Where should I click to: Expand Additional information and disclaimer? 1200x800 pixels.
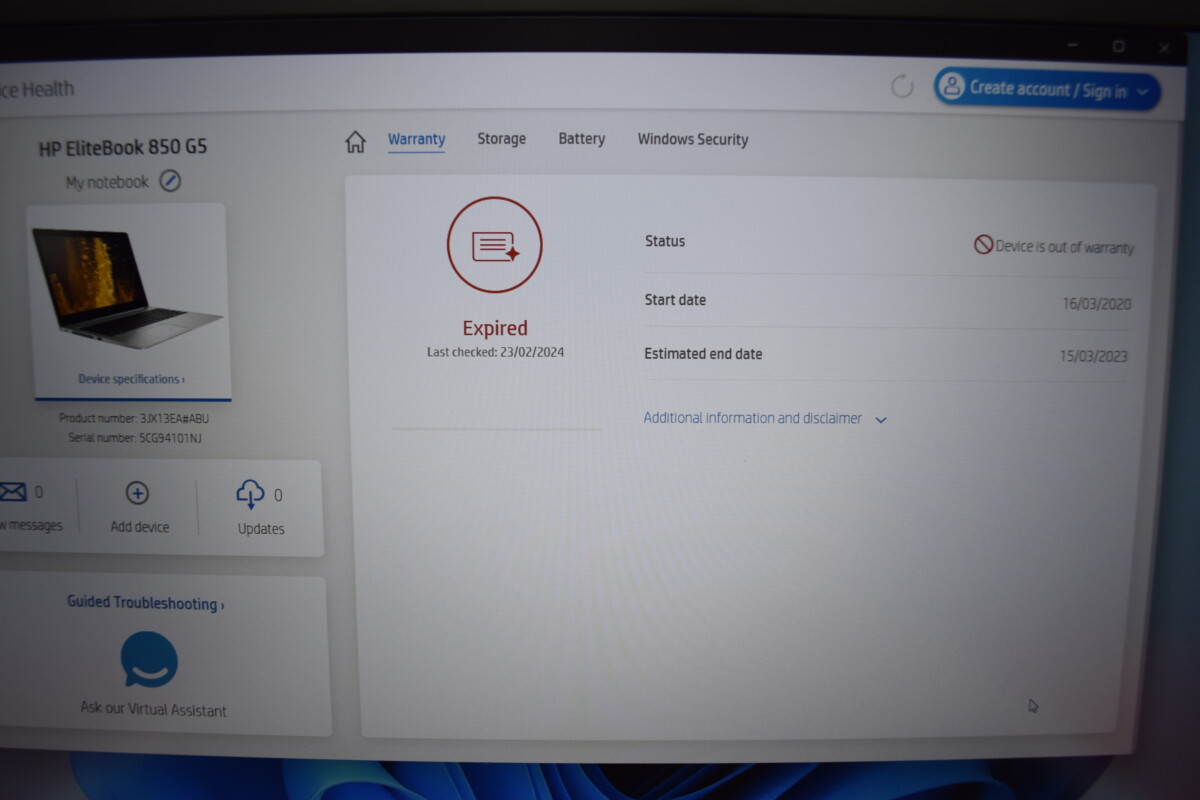click(x=765, y=418)
